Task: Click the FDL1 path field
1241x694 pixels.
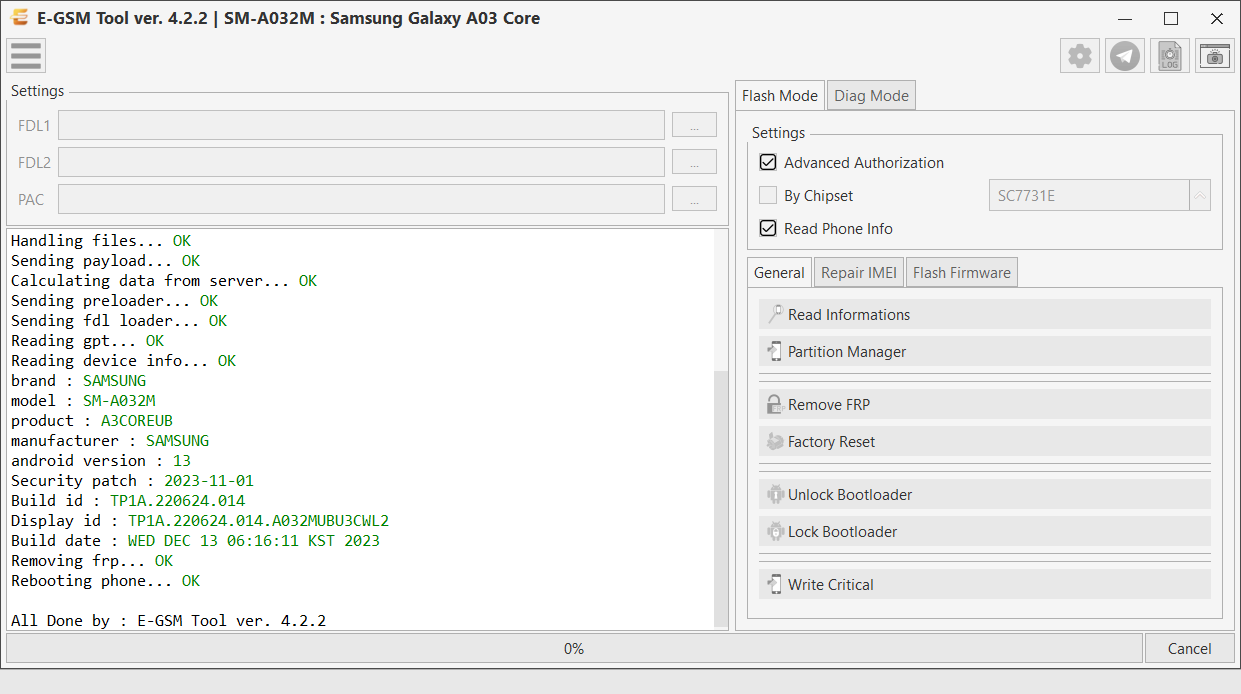Action: (361, 125)
